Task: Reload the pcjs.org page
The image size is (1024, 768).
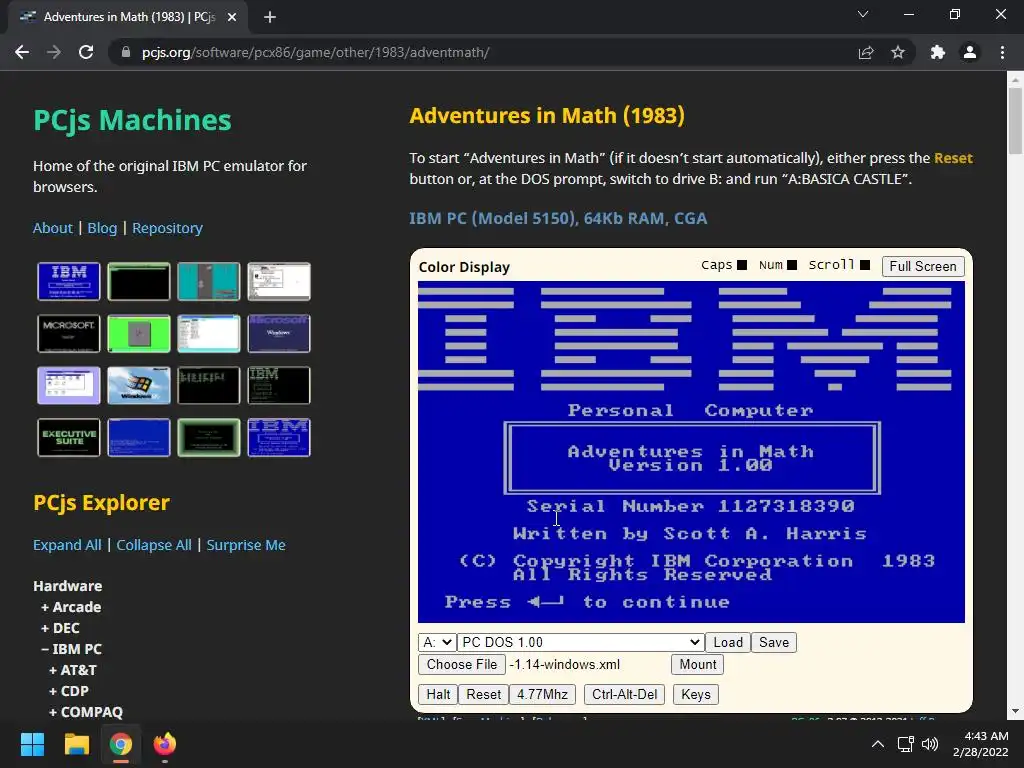Action: [x=86, y=52]
